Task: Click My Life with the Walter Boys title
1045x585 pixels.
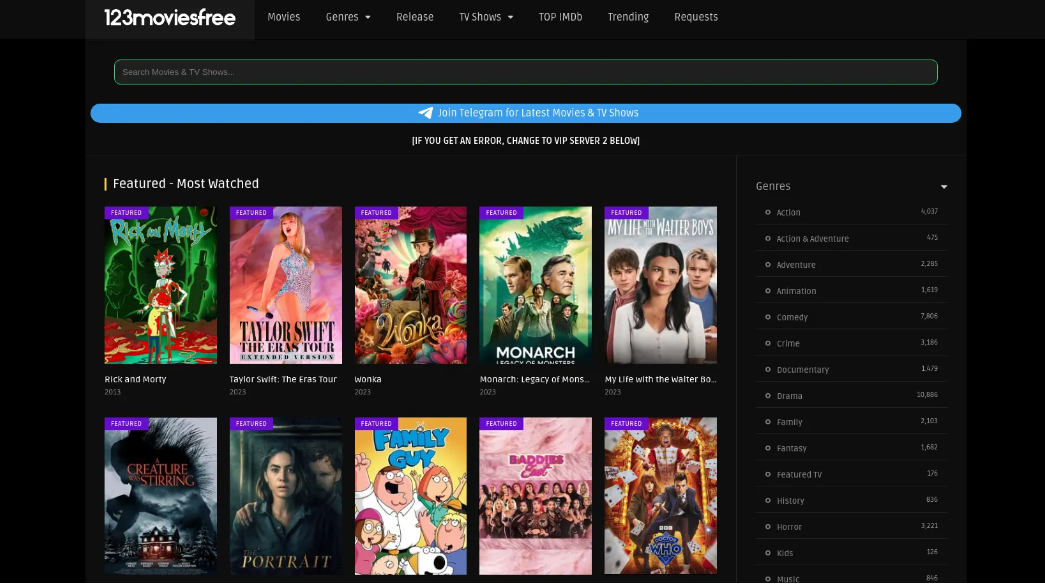Action: 660,379
